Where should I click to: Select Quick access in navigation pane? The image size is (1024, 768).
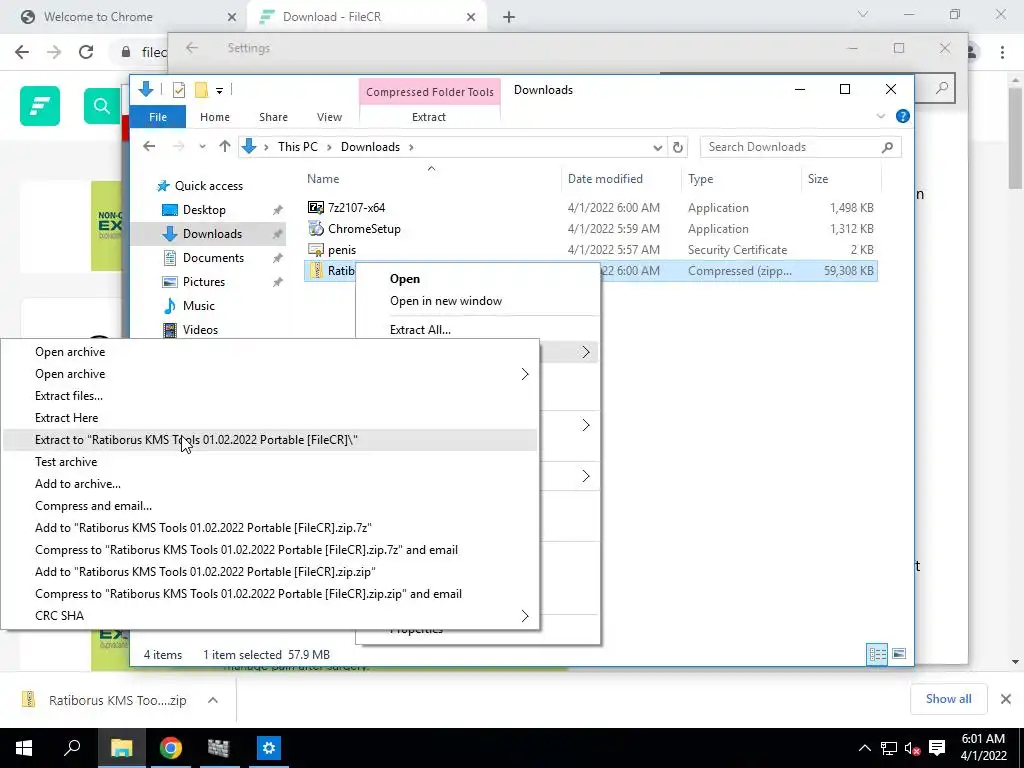pyautogui.click(x=208, y=186)
